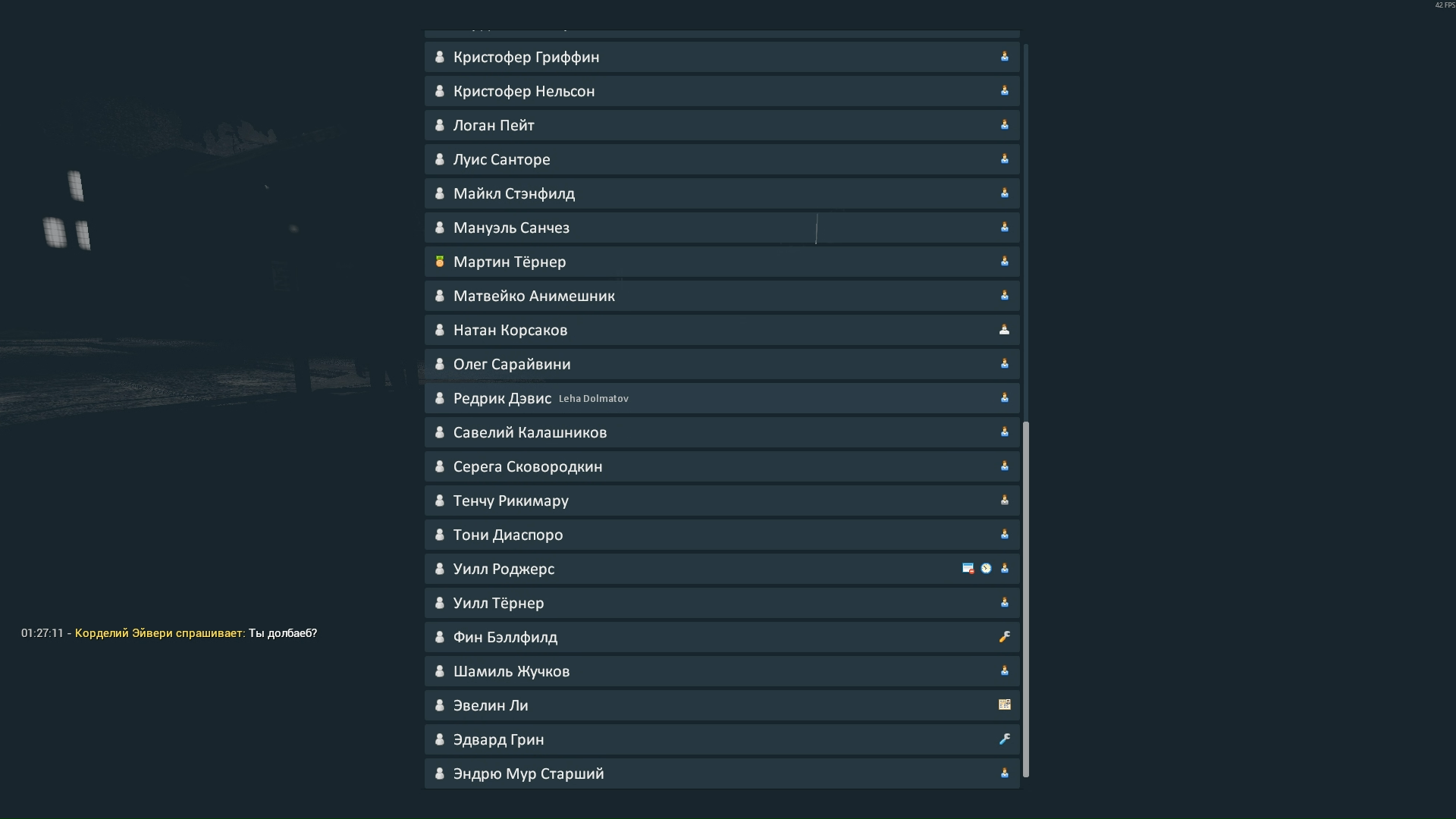Viewport: 1456px width, 819px height.
Task: Click the ID card icon on Эвелин Ли's row
Action: (1004, 705)
